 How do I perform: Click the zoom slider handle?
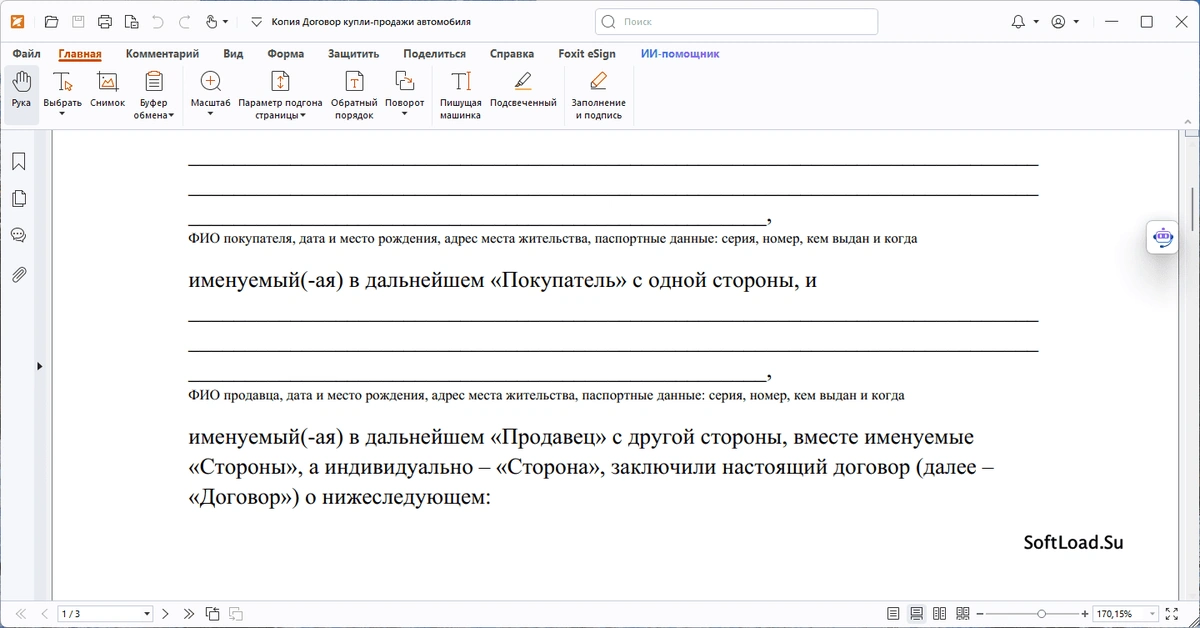(x=1042, y=614)
